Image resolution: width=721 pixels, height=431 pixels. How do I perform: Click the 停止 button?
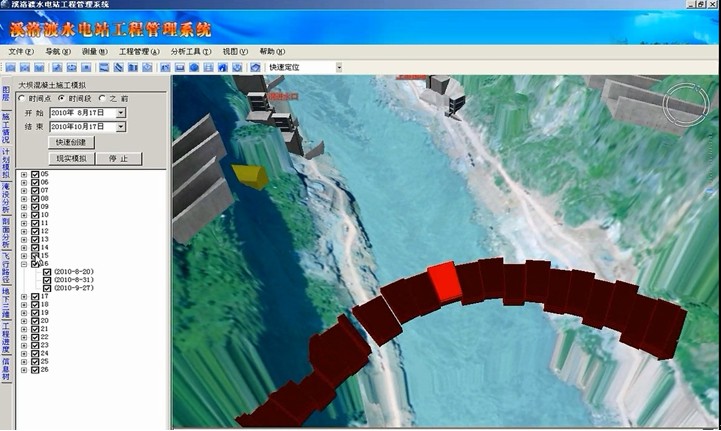119,159
